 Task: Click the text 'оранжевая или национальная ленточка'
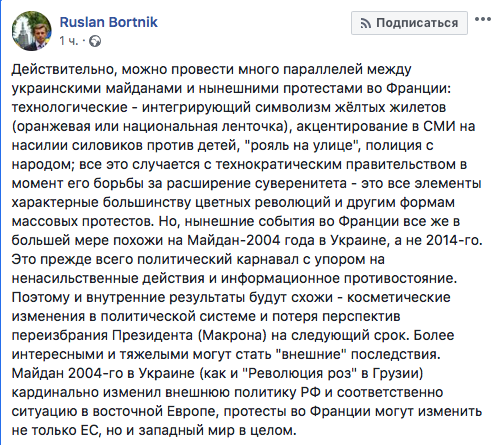point(150,127)
